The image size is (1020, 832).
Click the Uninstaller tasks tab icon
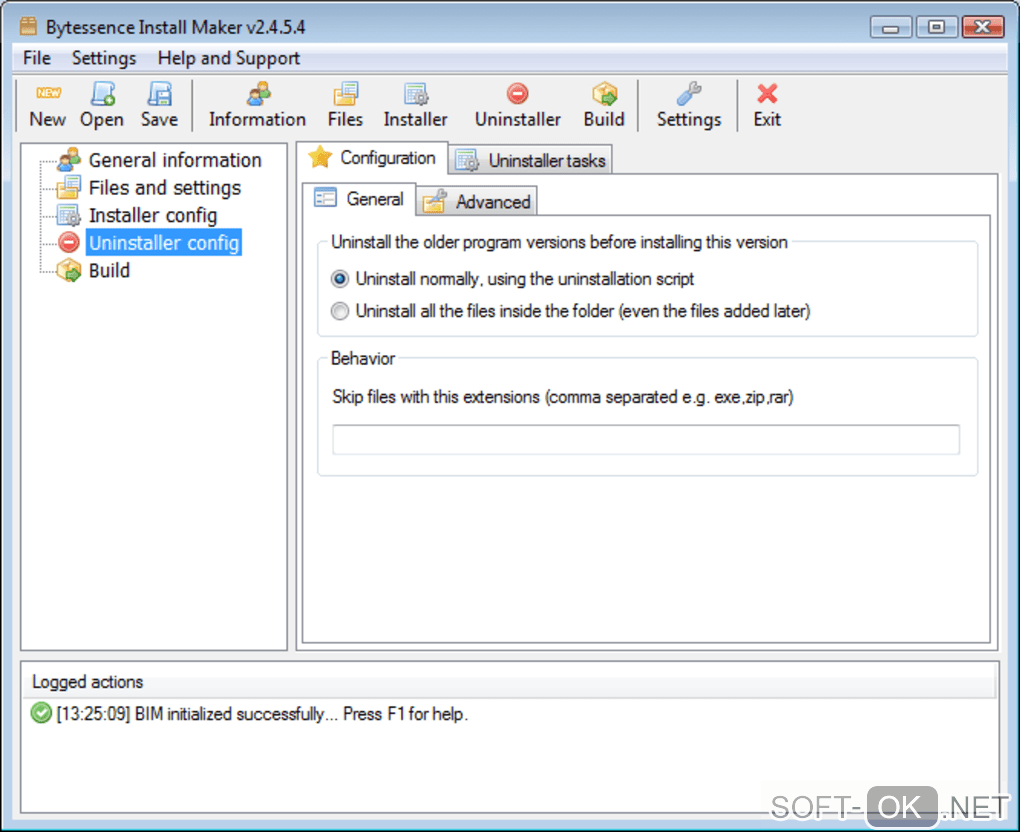click(467, 160)
